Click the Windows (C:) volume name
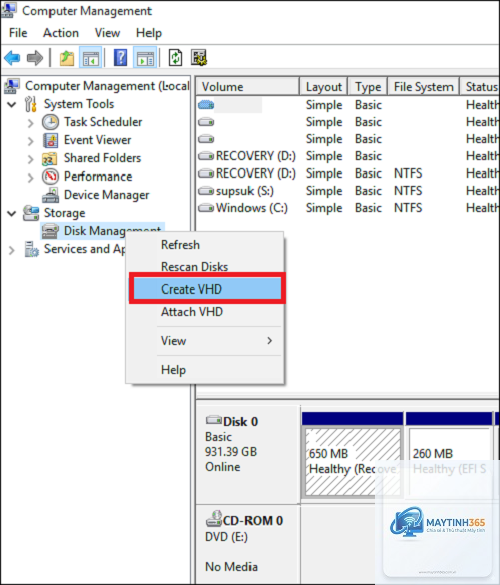Screen dimensions: 500x585 [252, 208]
